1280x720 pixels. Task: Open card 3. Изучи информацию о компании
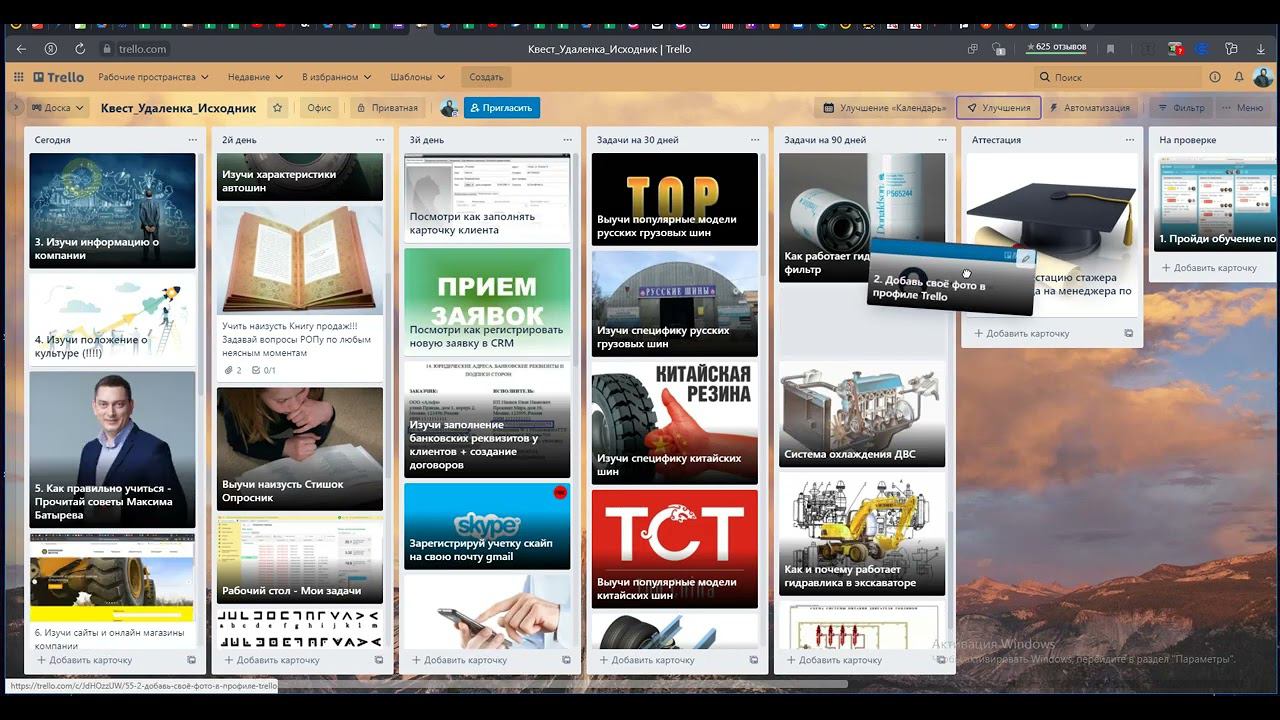tap(112, 211)
